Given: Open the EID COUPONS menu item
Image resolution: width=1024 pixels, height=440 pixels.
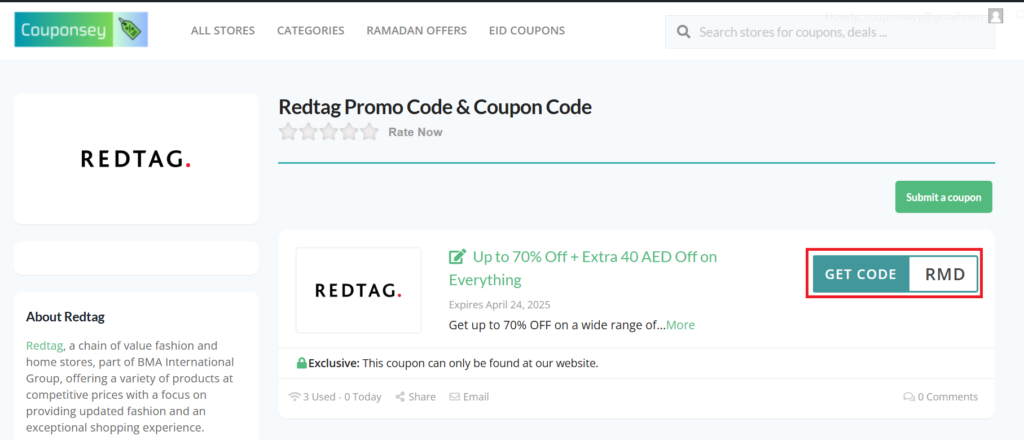Looking at the screenshot, I should click(x=527, y=30).
